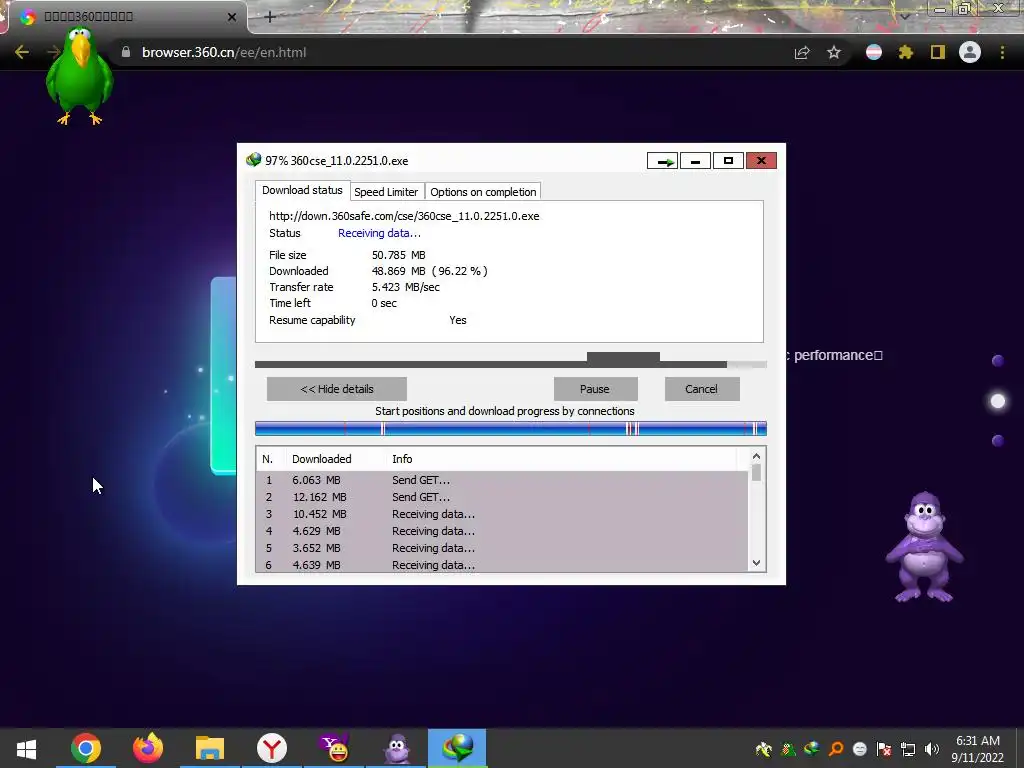Close the 360 browser tab
The height and width of the screenshot is (768, 1024).
[x=232, y=17]
